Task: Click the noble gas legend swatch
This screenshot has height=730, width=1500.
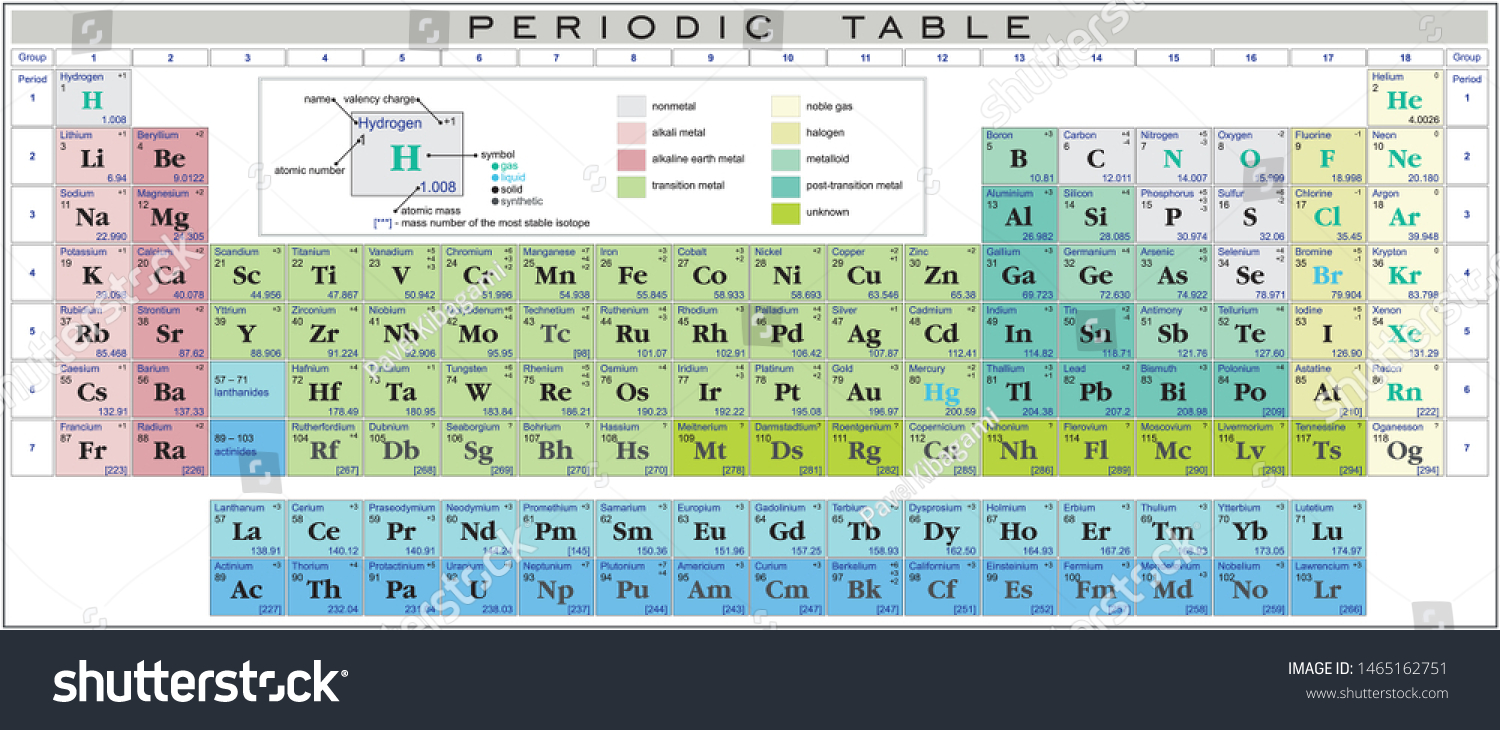Action: (x=786, y=106)
